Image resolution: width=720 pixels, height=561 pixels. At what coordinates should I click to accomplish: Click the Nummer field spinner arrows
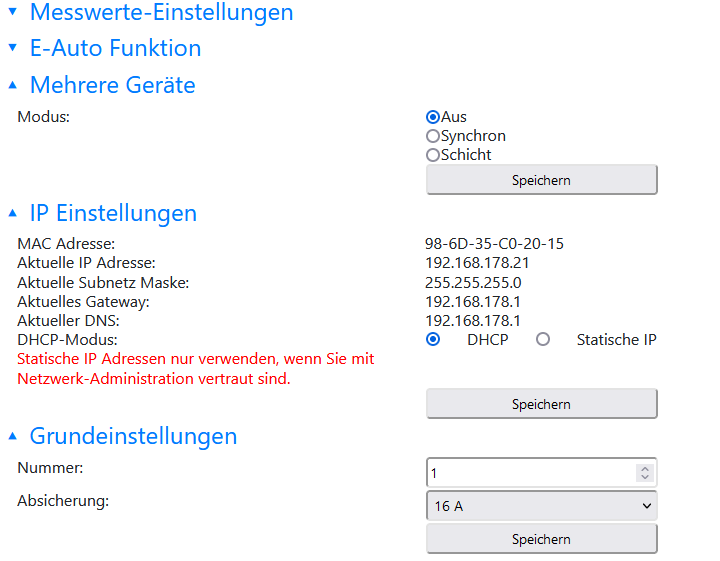pos(645,473)
